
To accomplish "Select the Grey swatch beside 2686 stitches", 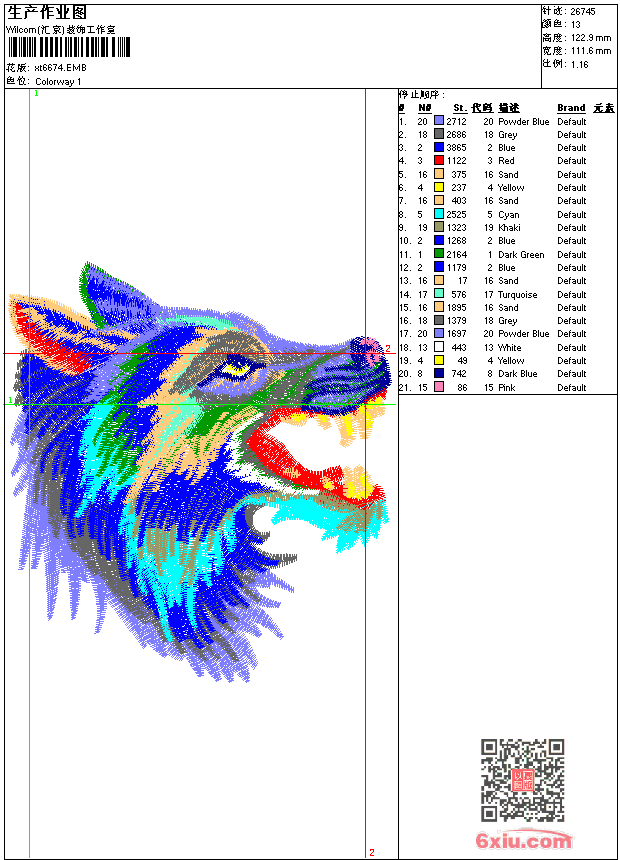I will (x=439, y=133).
